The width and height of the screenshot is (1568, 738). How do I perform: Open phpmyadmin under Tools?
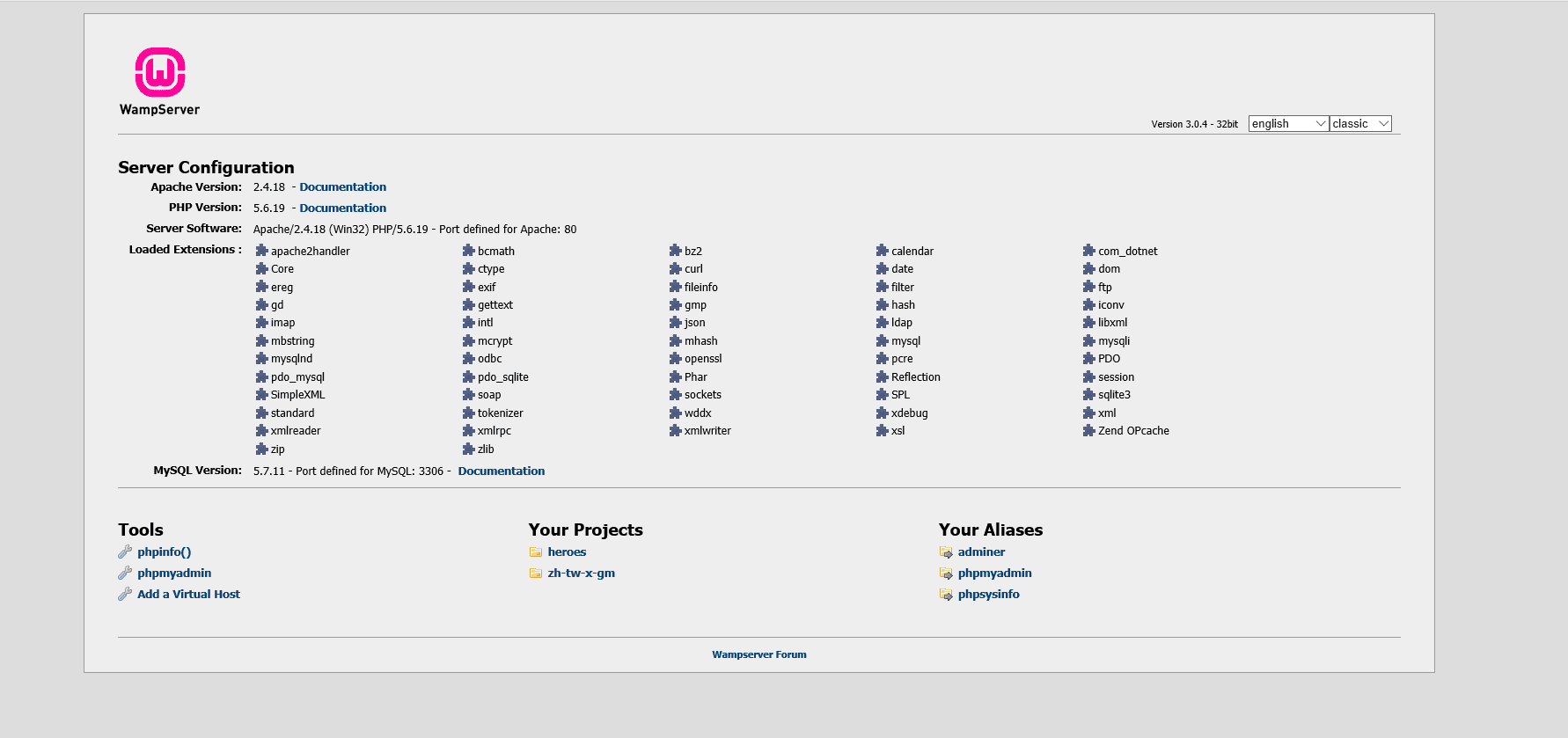pyautogui.click(x=174, y=574)
